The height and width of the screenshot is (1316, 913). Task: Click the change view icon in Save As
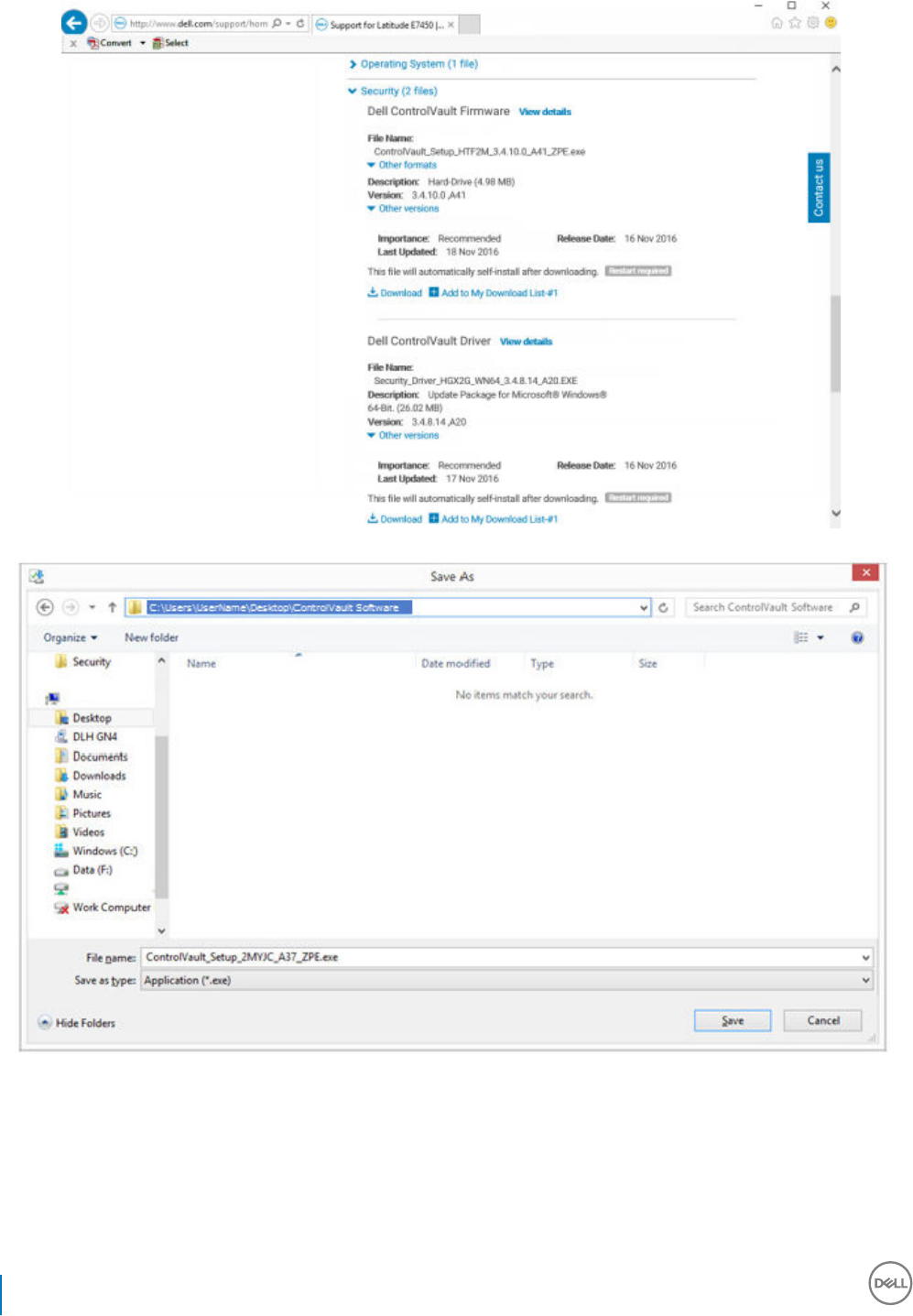(x=801, y=637)
